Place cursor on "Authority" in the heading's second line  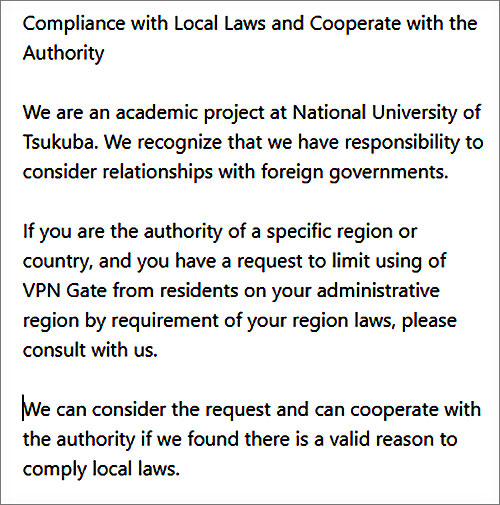63,54
